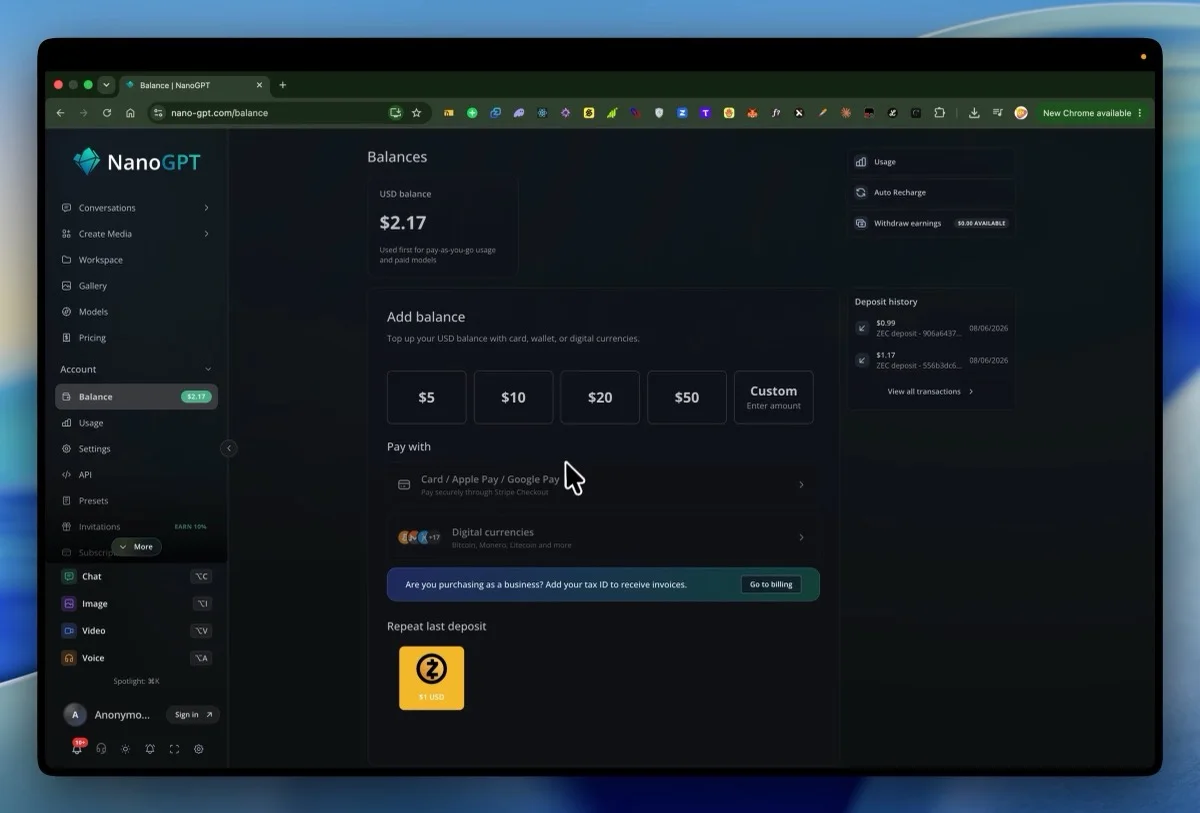Click the Anonymous user avatar
1200x813 pixels.
(75, 715)
